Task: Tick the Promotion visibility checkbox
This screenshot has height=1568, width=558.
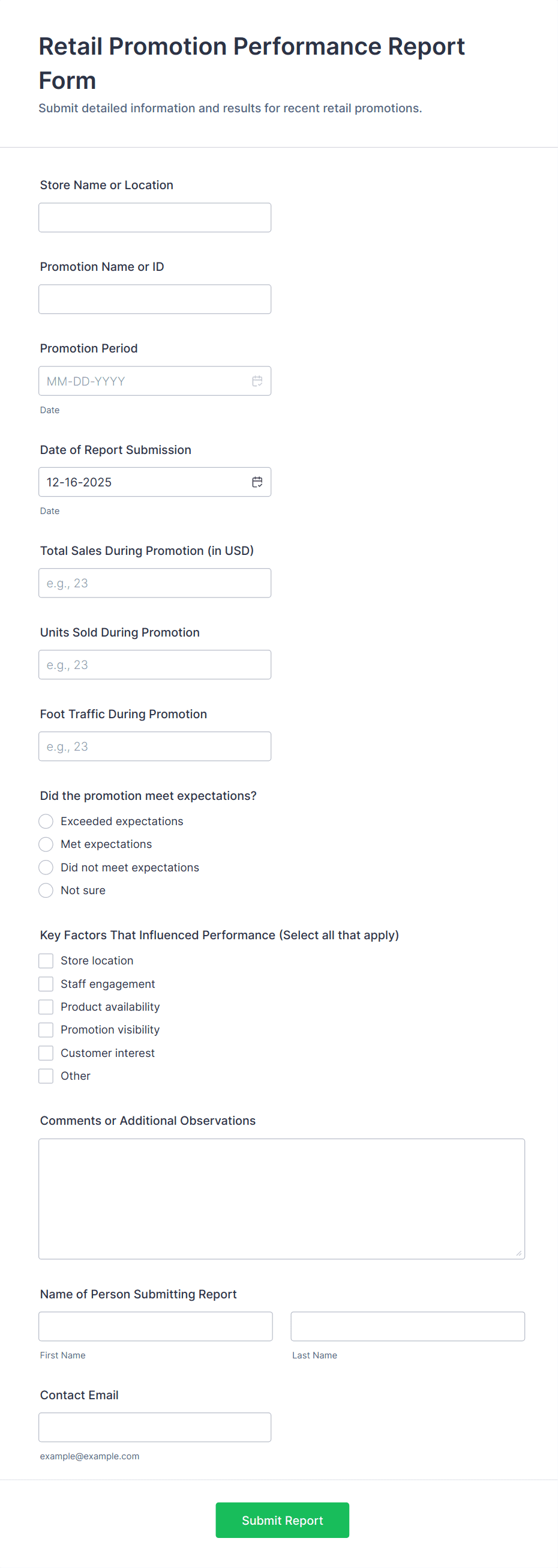Action: pyautogui.click(x=46, y=1029)
